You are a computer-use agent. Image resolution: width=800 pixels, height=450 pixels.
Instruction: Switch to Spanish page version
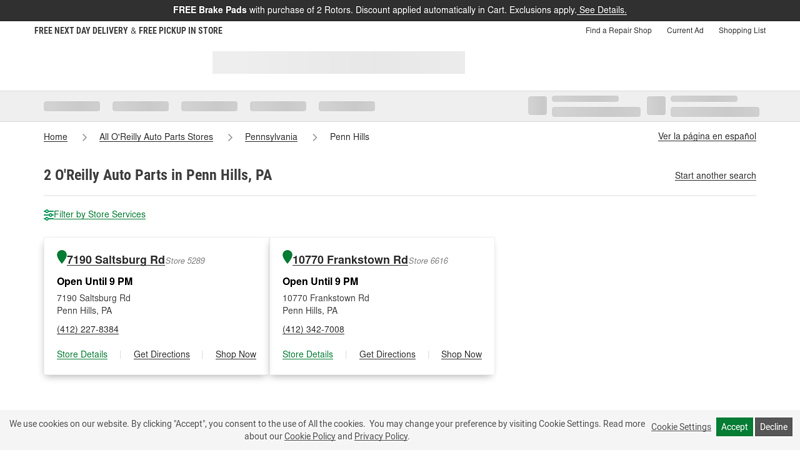pyautogui.click(x=706, y=136)
